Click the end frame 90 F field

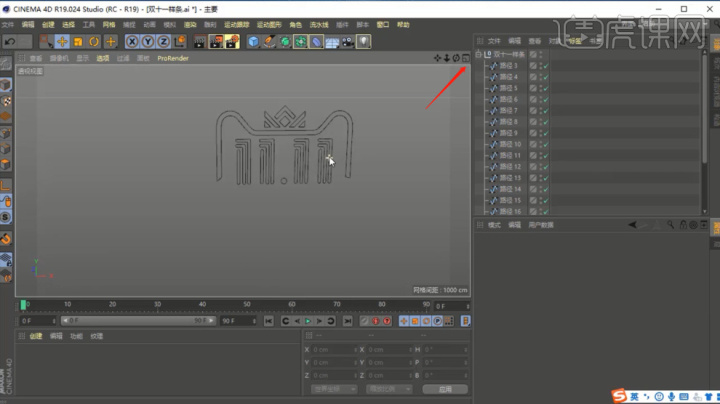[238, 321]
